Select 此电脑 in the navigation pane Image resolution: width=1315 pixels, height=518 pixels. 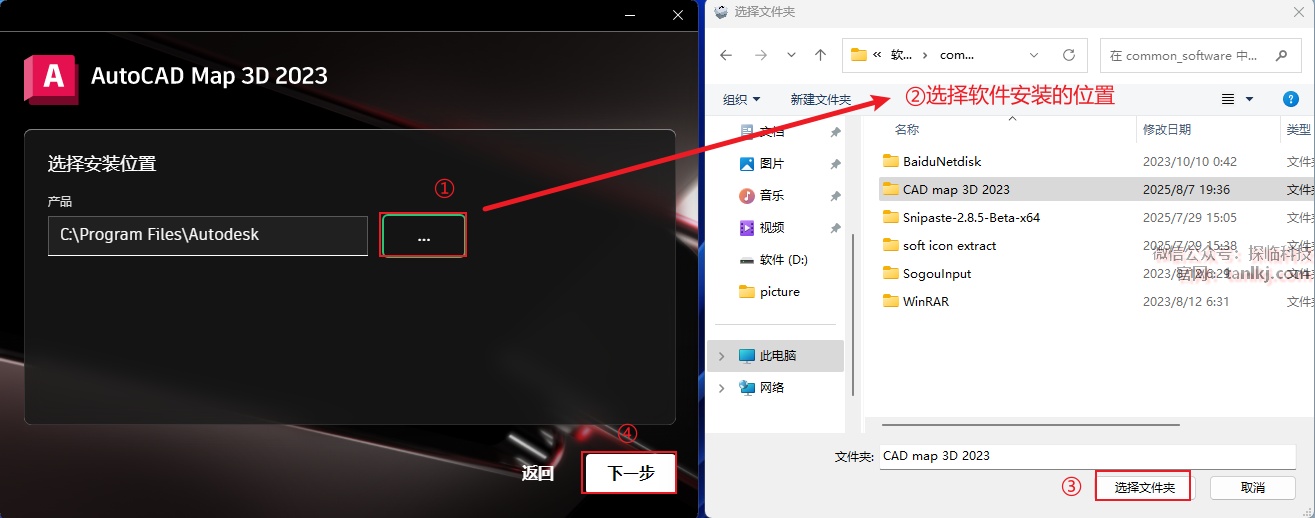(777, 355)
